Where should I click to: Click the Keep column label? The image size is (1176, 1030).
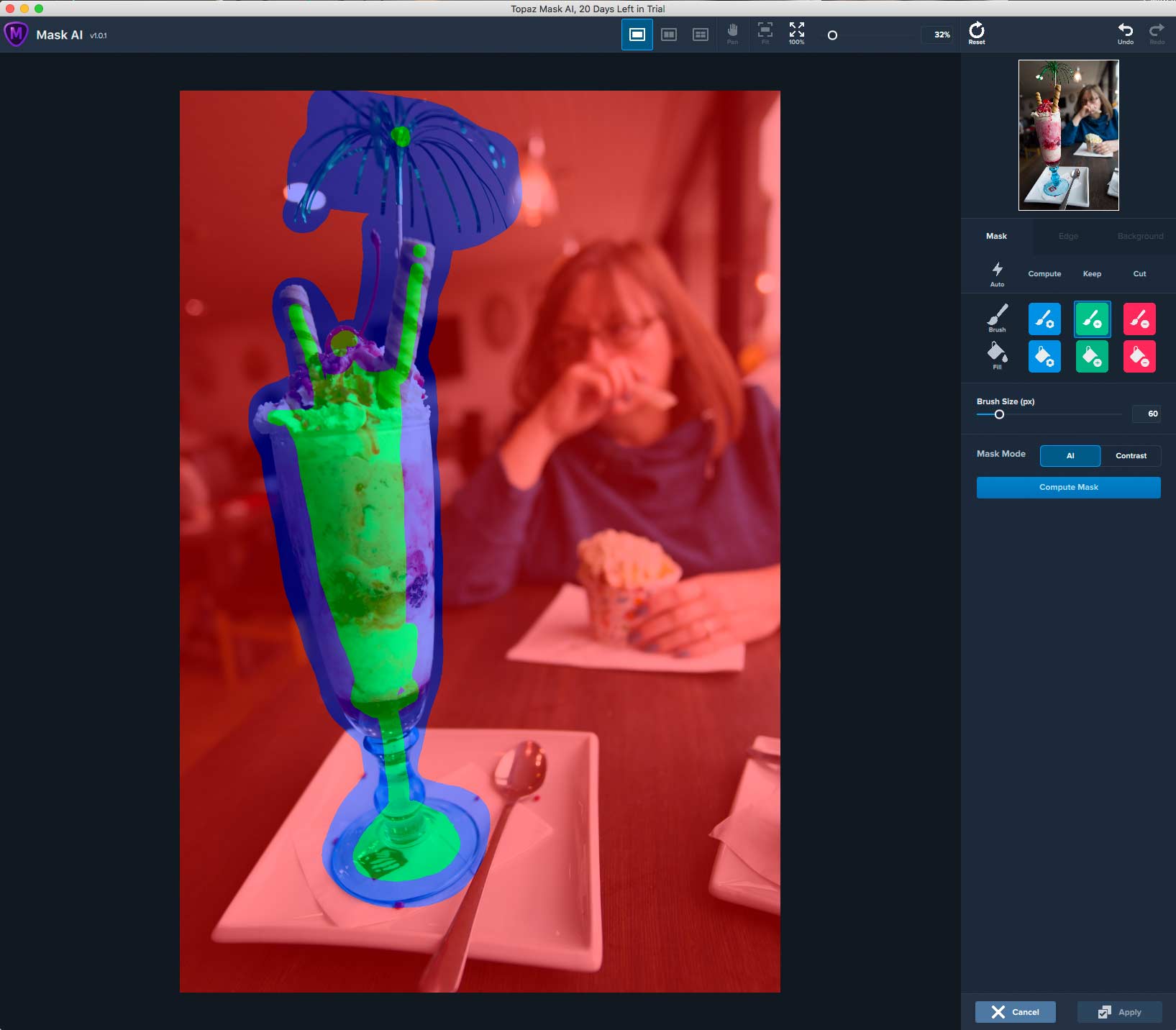tap(1092, 273)
